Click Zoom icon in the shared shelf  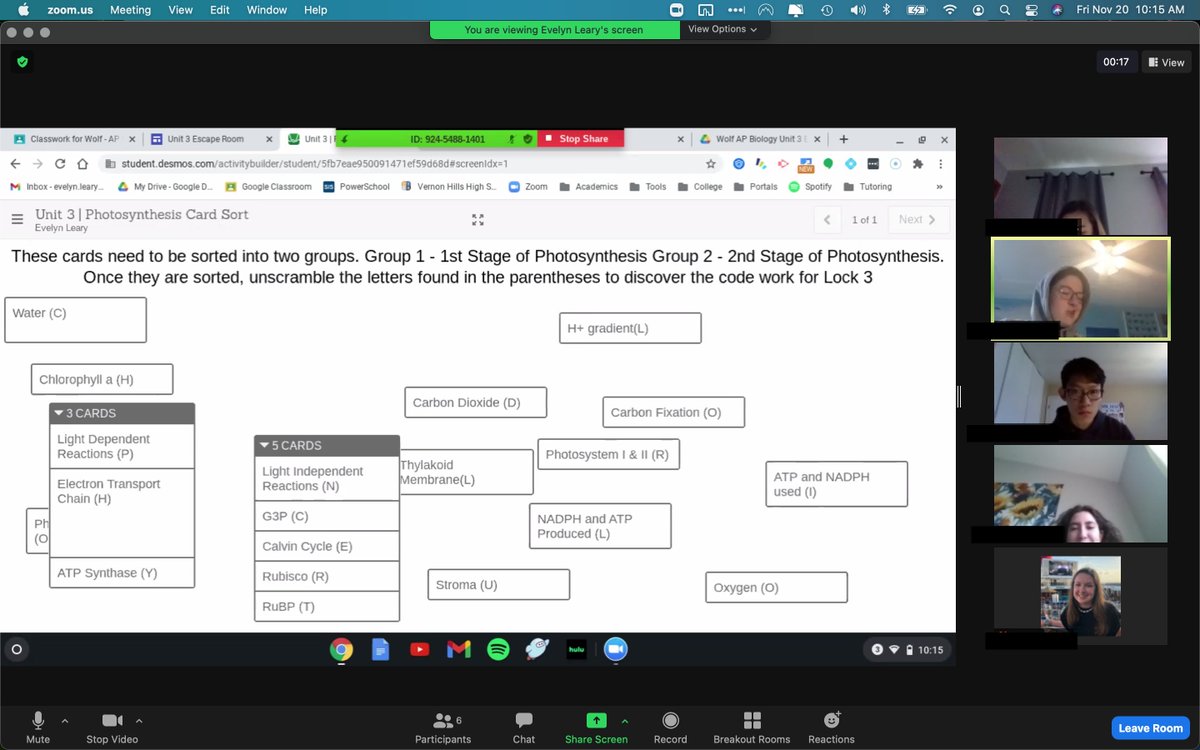click(615, 650)
